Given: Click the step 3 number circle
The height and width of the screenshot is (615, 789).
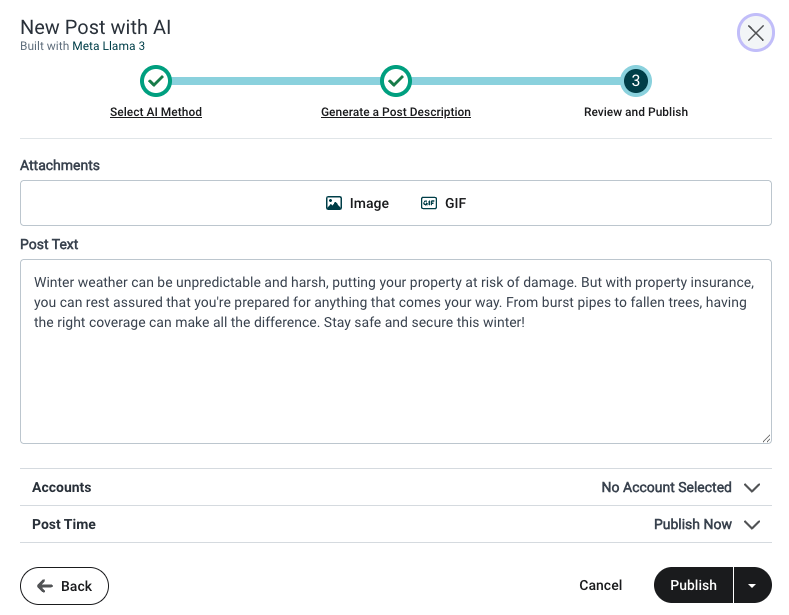Looking at the screenshot, I should click(x=636, y=81).
